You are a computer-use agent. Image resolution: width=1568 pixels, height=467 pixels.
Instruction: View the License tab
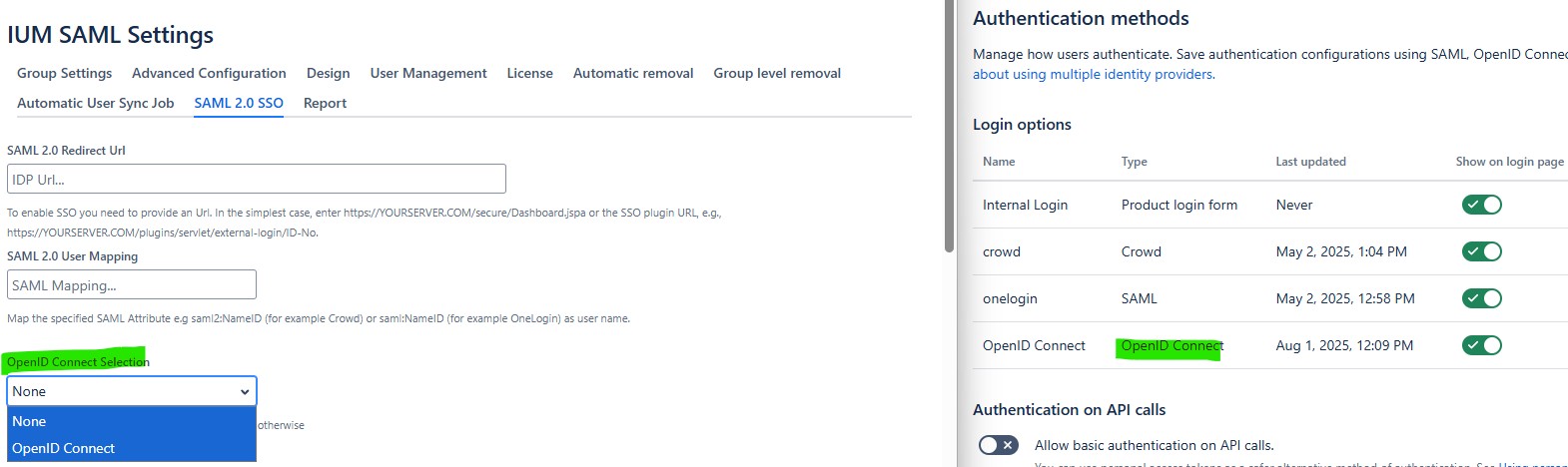tap(529, 73)
